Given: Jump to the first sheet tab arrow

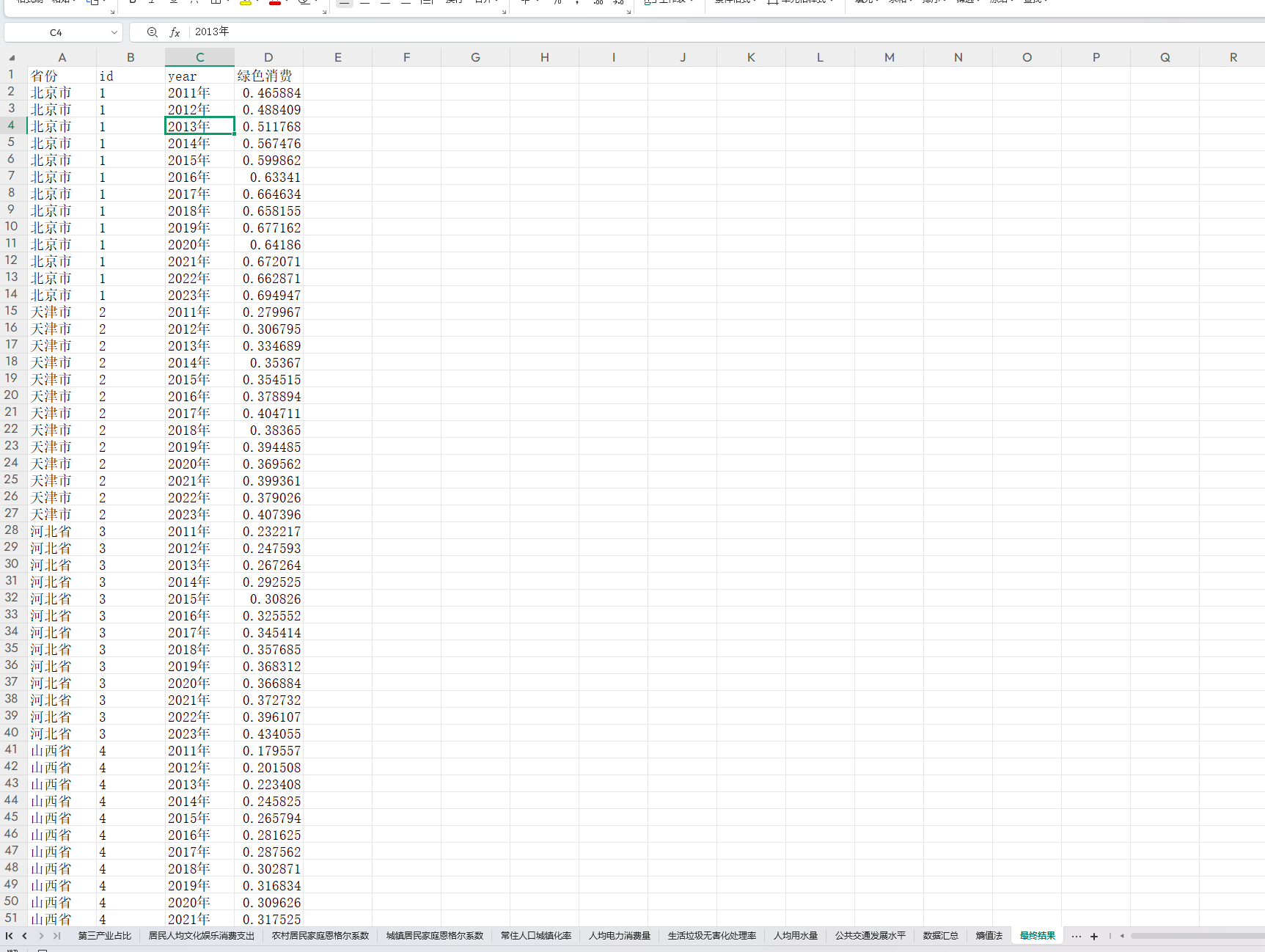Looking at the screenshot, I should pyautogui.click(x=9, y=935).
